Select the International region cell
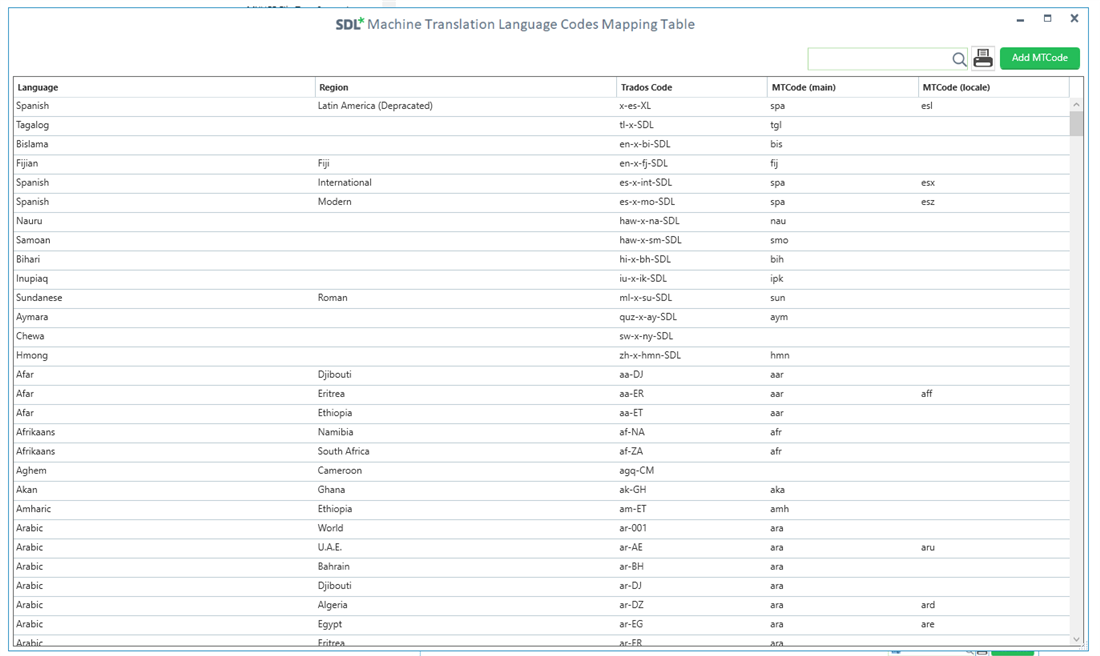The width and height of the screenshot is (1100, 656). [344, 182]
